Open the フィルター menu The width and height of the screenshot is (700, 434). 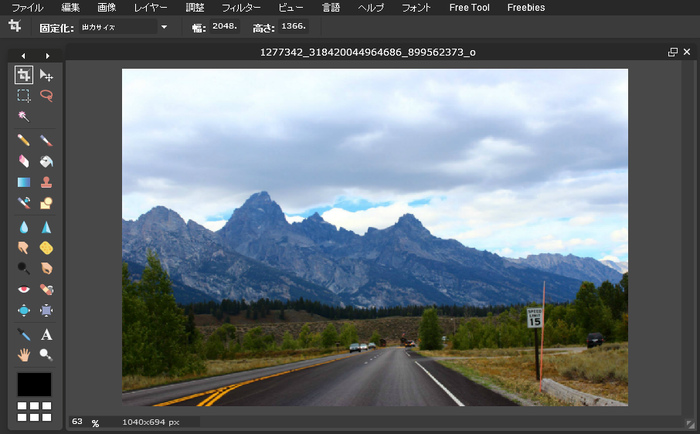[x=241, y=8]
